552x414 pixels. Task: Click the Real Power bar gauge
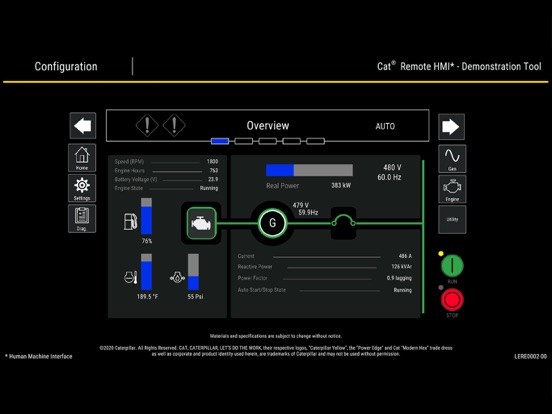(309, 170)
